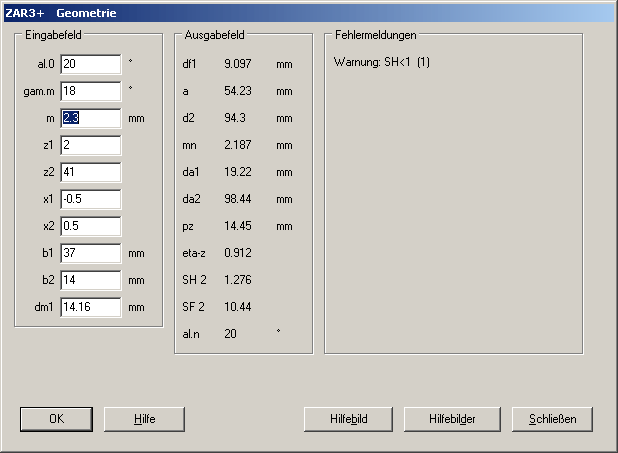This screenshot has width=618, height=453.
Task: Click the Hilfebild button
Action: click(x=349, y=418)
